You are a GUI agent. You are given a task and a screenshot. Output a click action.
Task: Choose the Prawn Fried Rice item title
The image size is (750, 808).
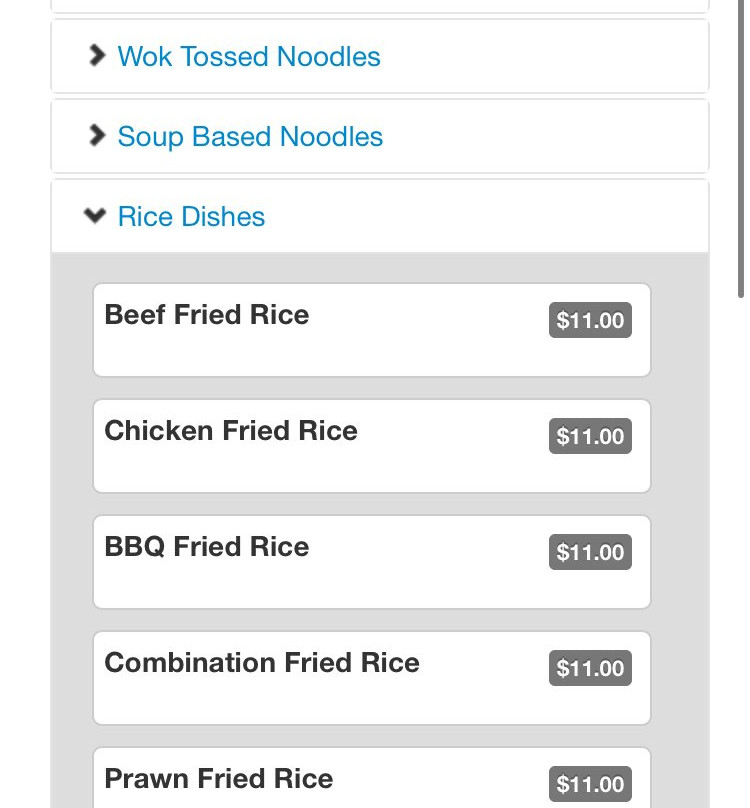pos(219,779)
